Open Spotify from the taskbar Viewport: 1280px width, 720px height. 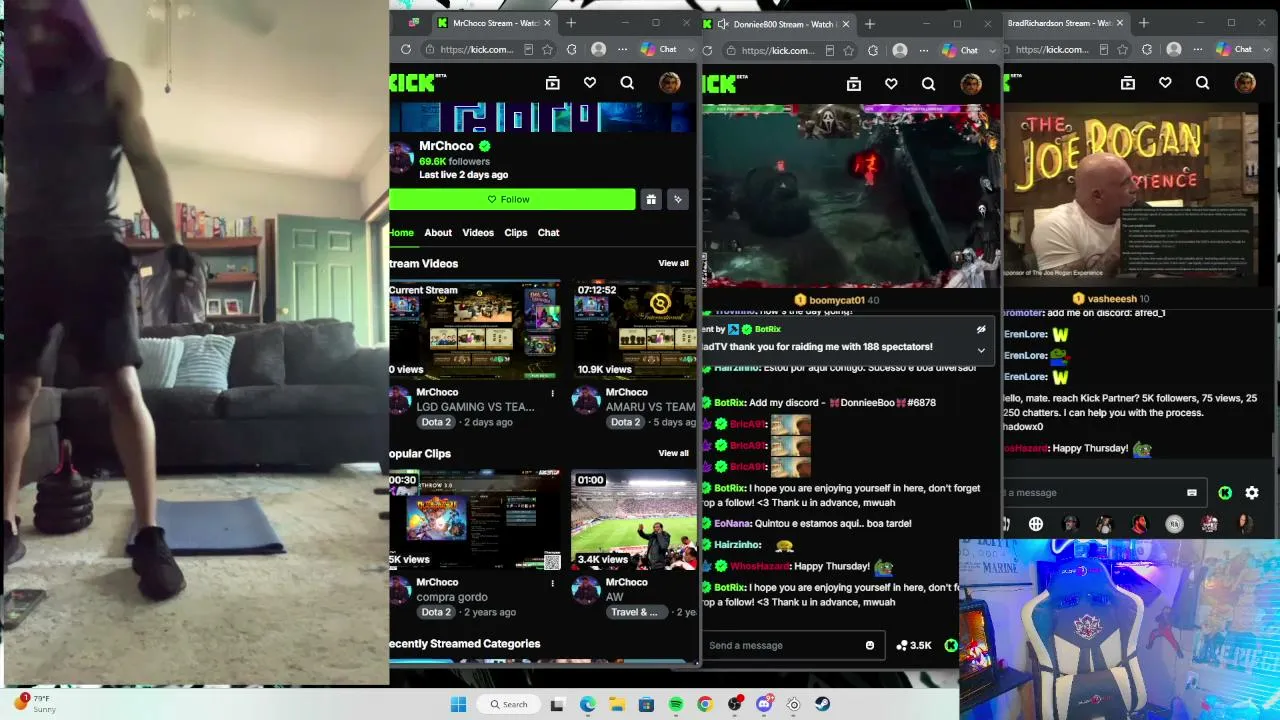pos(676,704)
